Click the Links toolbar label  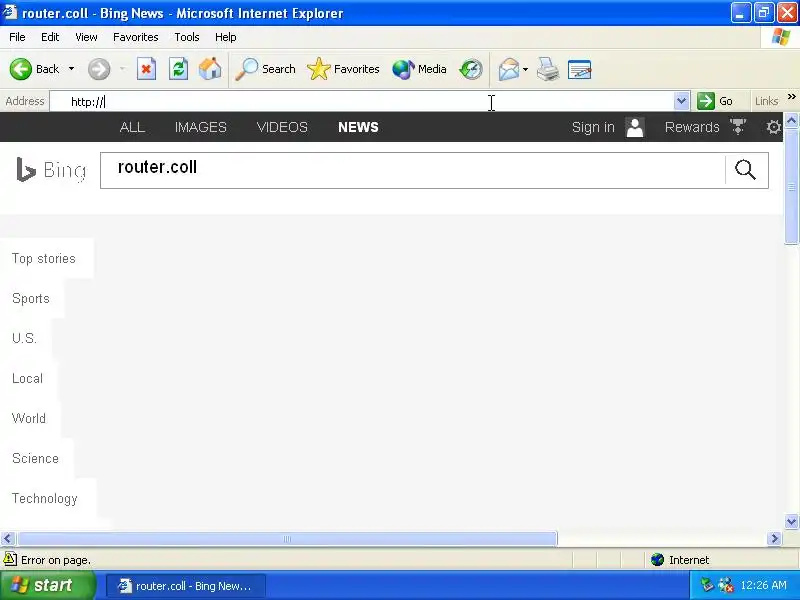point(766,101)
